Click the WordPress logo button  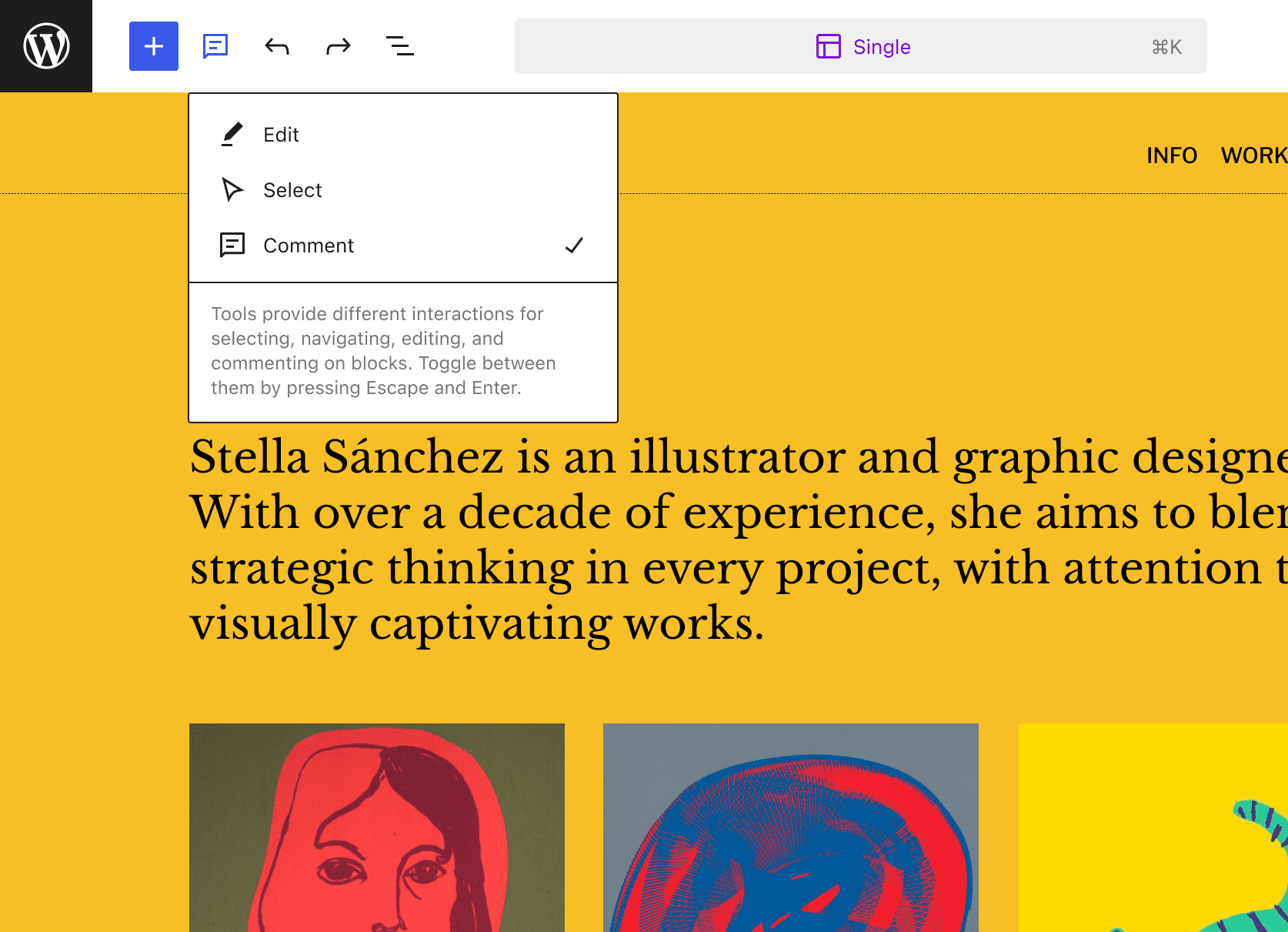pos(46,46)
